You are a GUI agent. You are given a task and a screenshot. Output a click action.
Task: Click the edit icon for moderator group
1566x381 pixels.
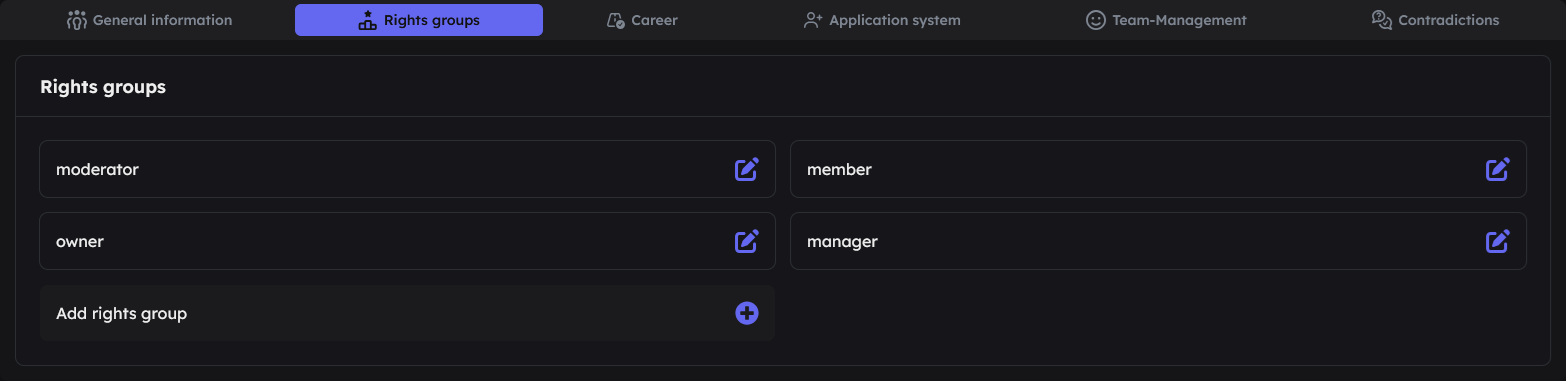pyautogui.click(x=747, y=169)
